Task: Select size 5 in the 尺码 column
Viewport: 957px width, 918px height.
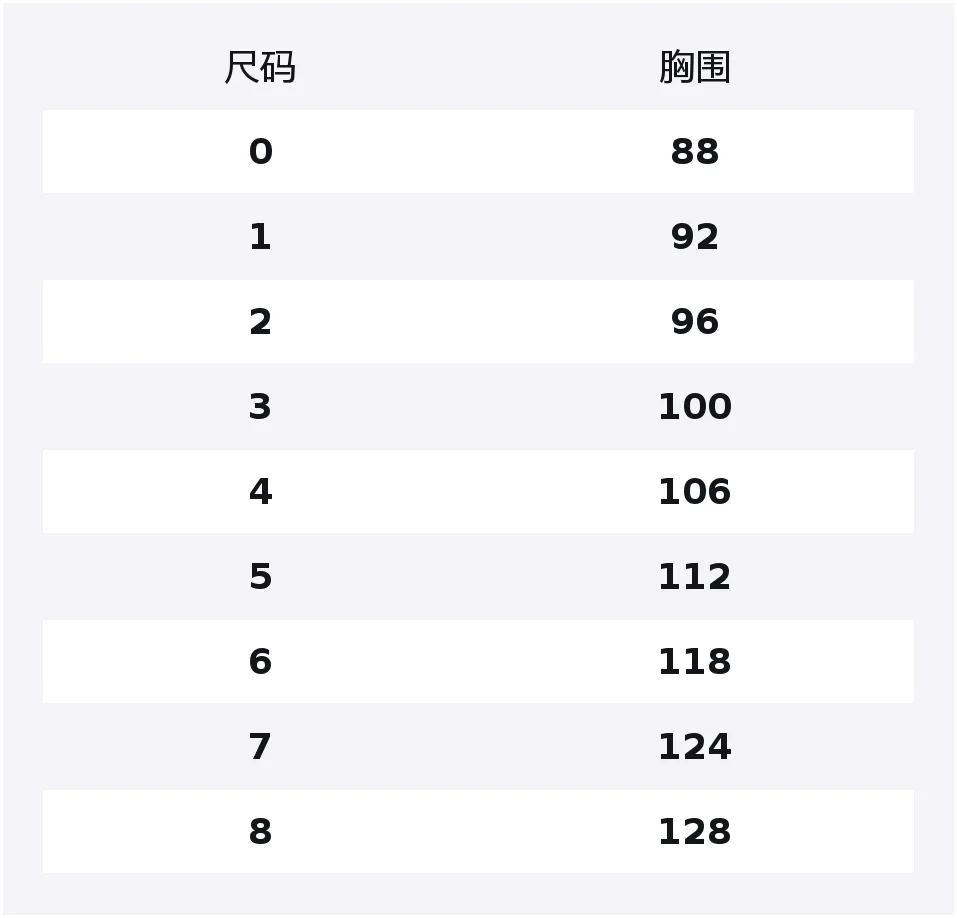Action: tap(260, 577)
